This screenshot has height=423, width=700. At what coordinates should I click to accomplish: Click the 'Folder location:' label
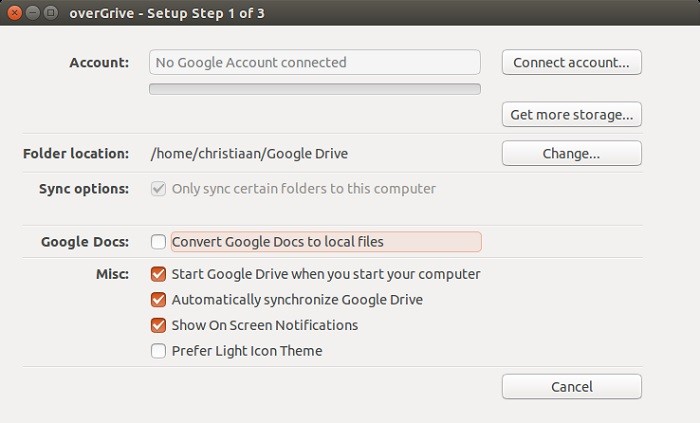[x=76, y=153]
